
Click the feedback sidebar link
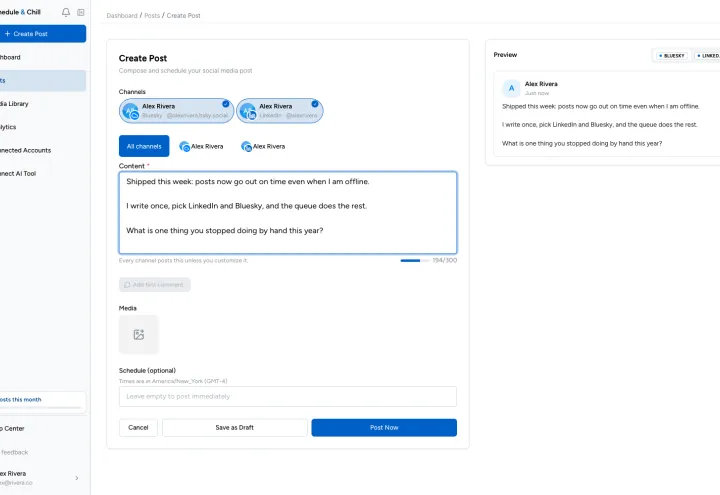tap(43, 452)
